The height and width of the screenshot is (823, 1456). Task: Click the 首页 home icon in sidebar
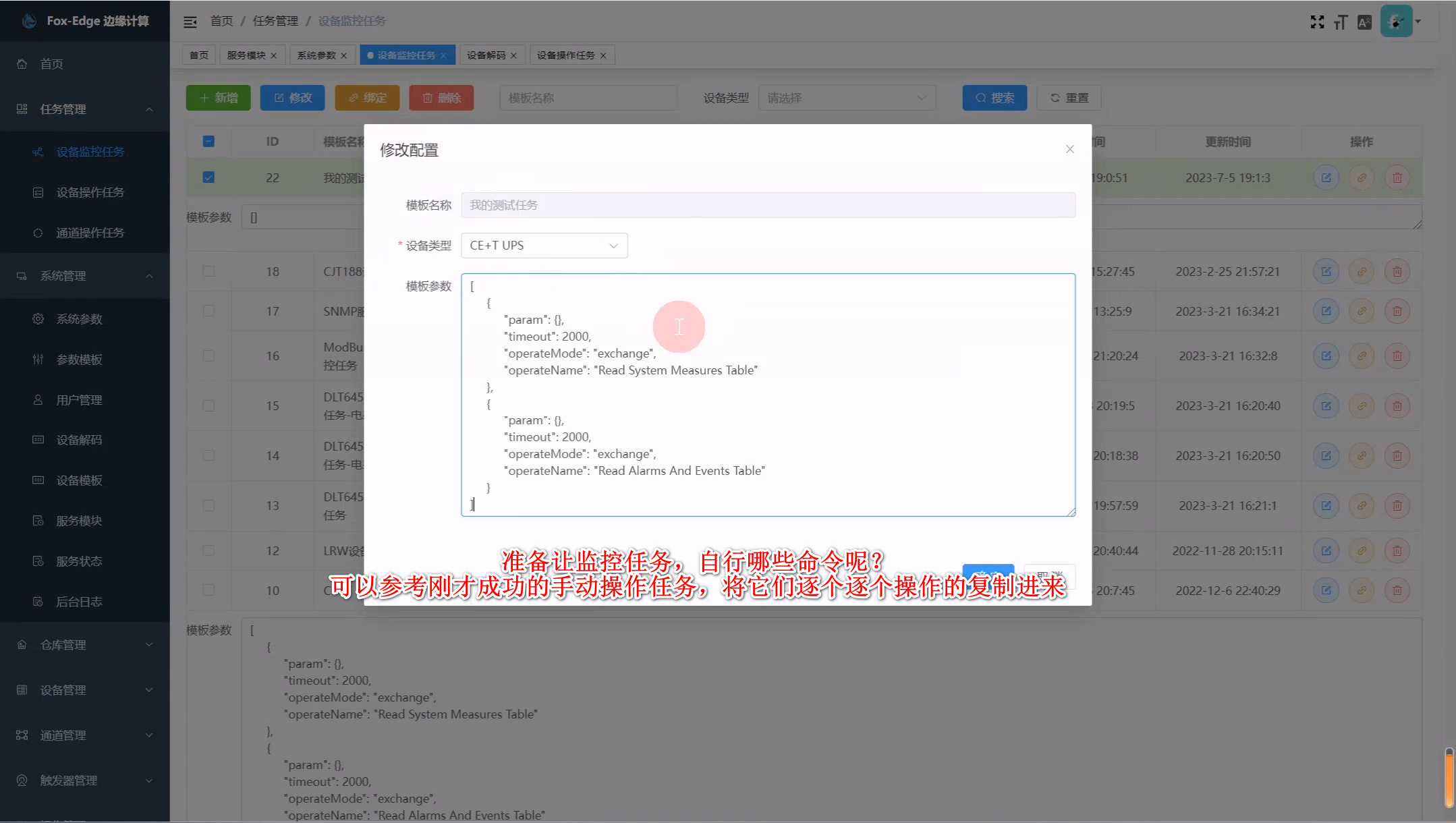22,64
